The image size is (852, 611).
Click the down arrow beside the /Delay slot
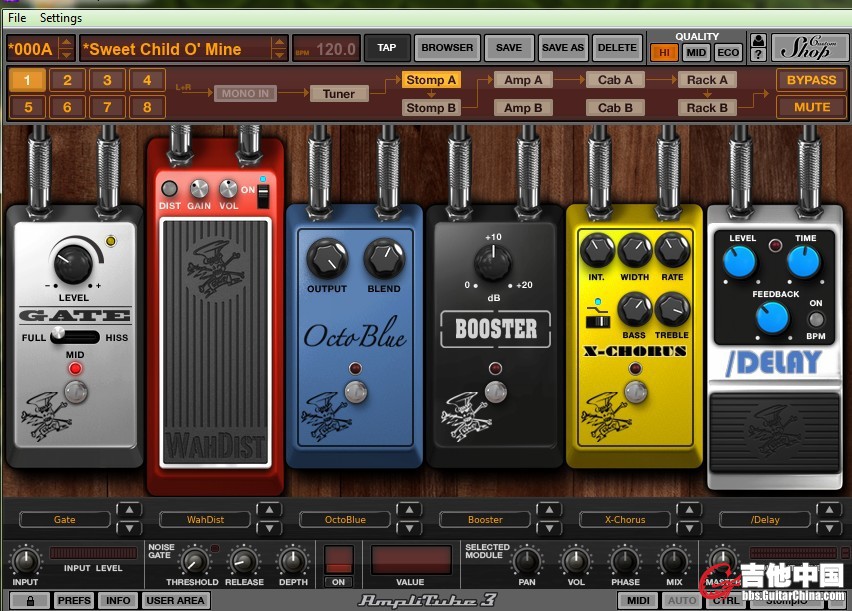[x=829, y=528]
